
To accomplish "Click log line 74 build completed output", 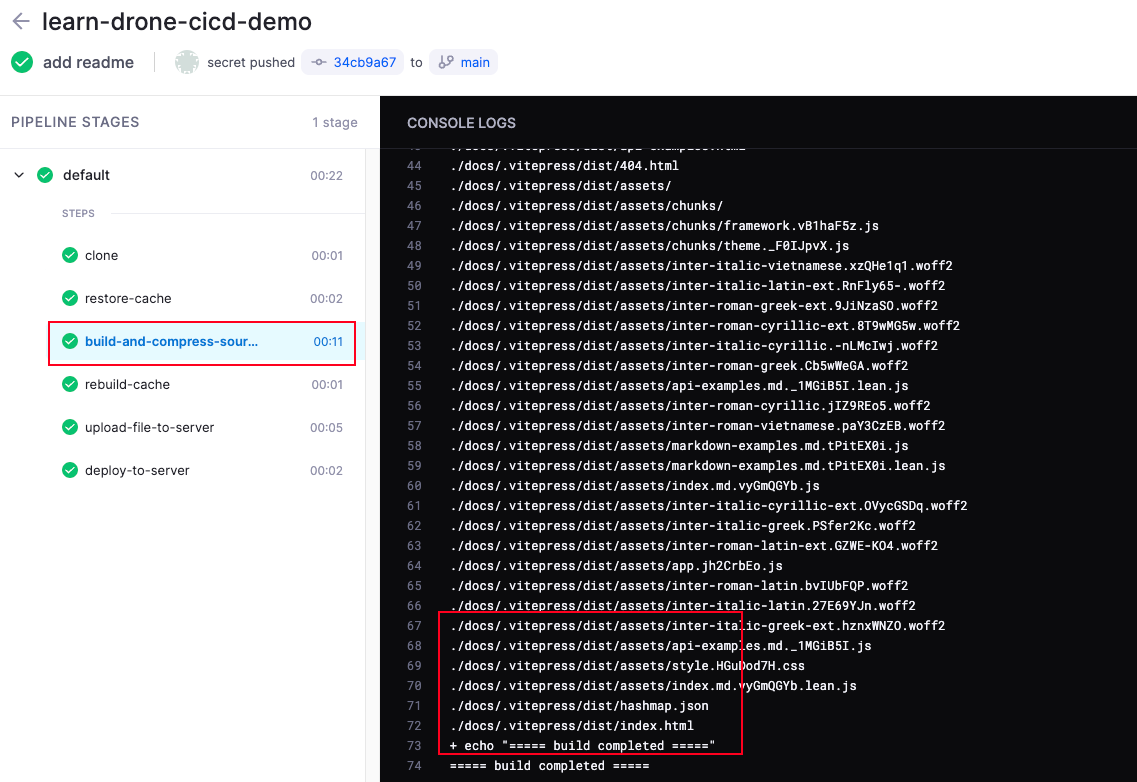I will click(549, 765).
